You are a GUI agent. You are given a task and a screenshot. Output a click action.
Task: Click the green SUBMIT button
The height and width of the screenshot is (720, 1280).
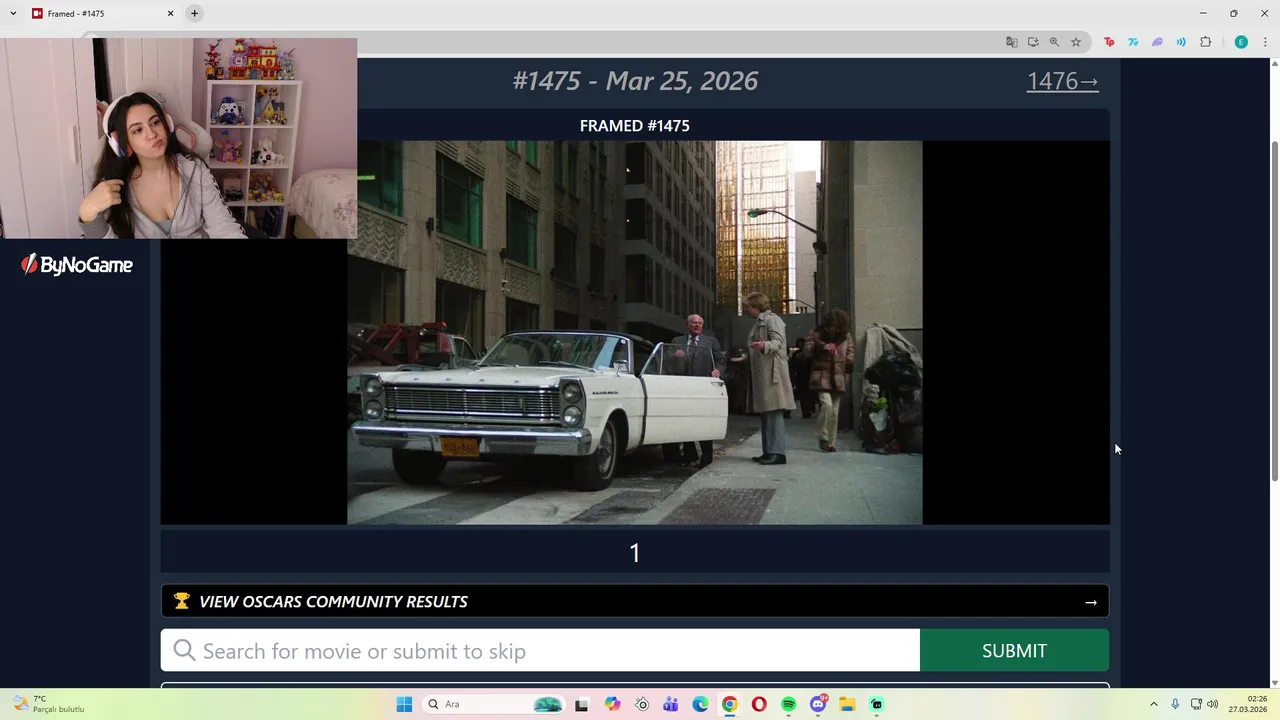[x=1014, y=650]
